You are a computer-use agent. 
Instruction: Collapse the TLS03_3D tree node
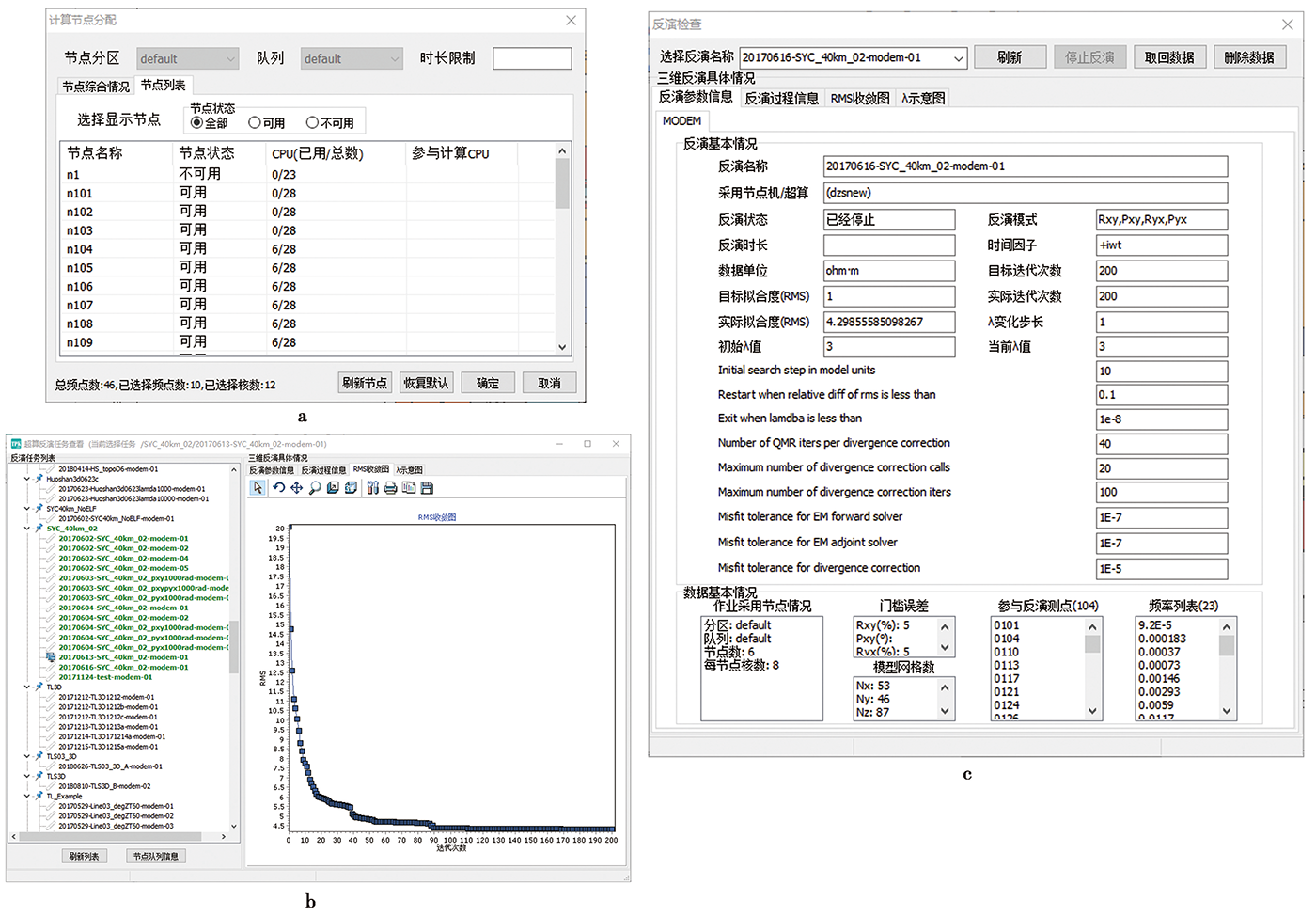[x=27, y=756]
